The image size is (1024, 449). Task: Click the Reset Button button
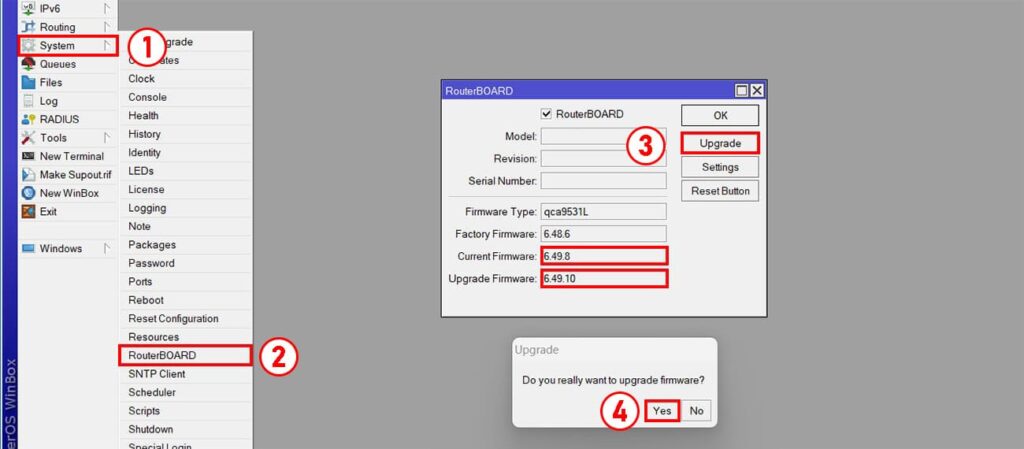tap(720, 191)
